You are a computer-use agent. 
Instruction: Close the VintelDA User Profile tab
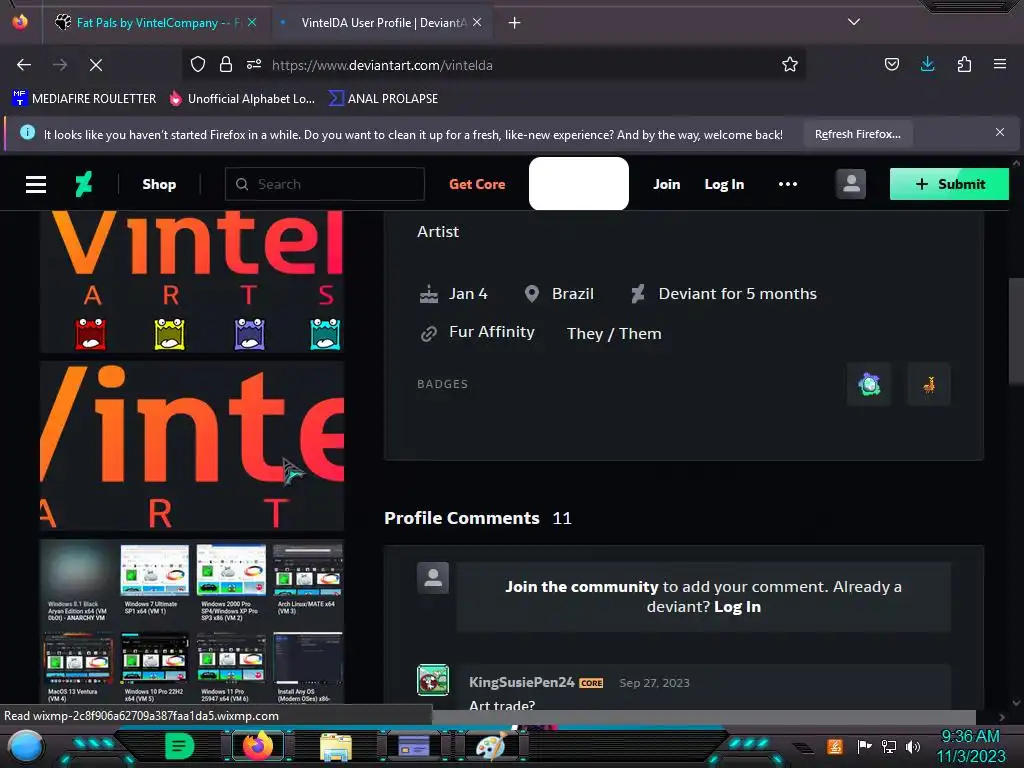point(477,22)
